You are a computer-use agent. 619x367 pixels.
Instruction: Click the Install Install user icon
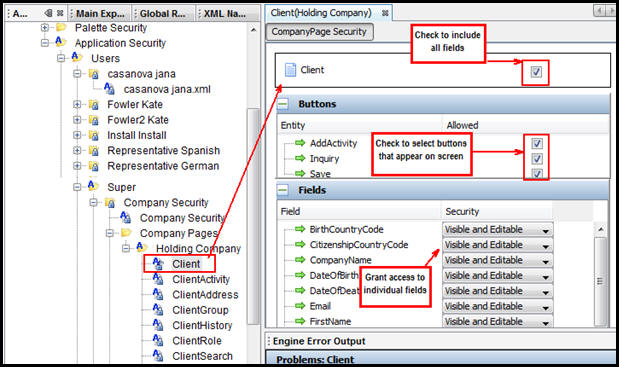(x=94, y=135)
